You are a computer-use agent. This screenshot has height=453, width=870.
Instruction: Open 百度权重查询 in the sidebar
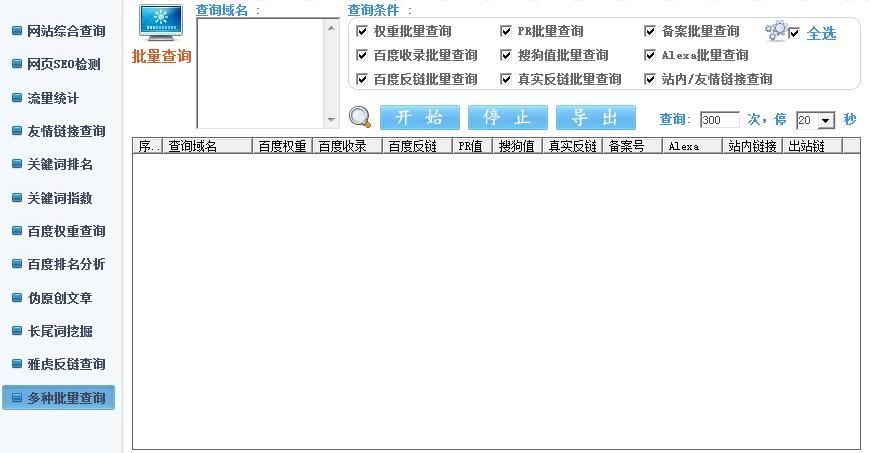(66, 231)
